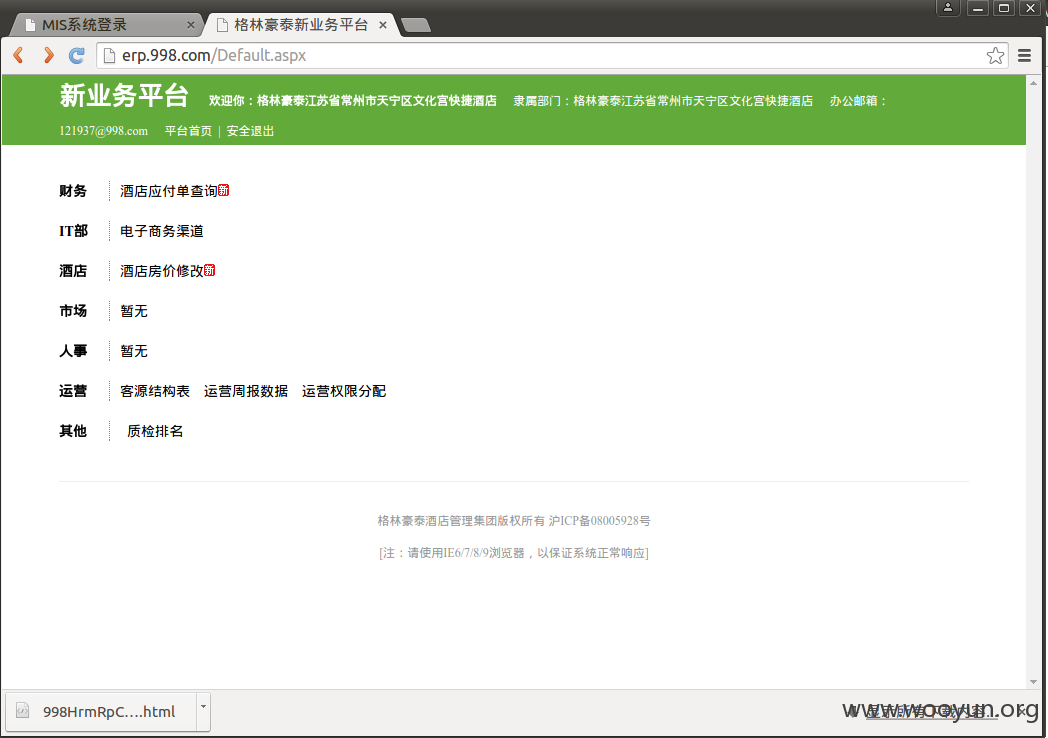Open 运营权限分配 link
This screenshot has width=1048, height=738.
click(x=344, y=391)
